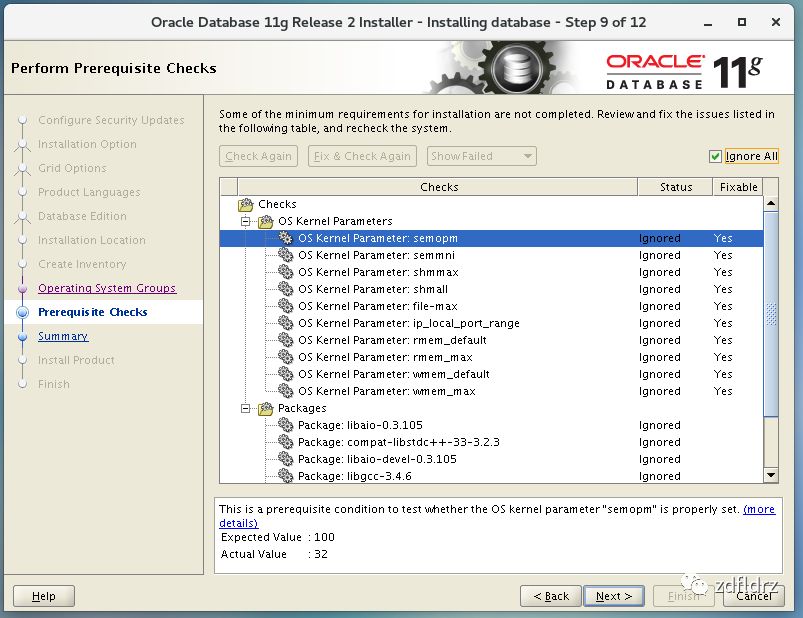Image resolution: width=803 pixels, height=618 pixels.
Task: Select row OS Kernel Parameter: file-max
Action: [491, 306]
